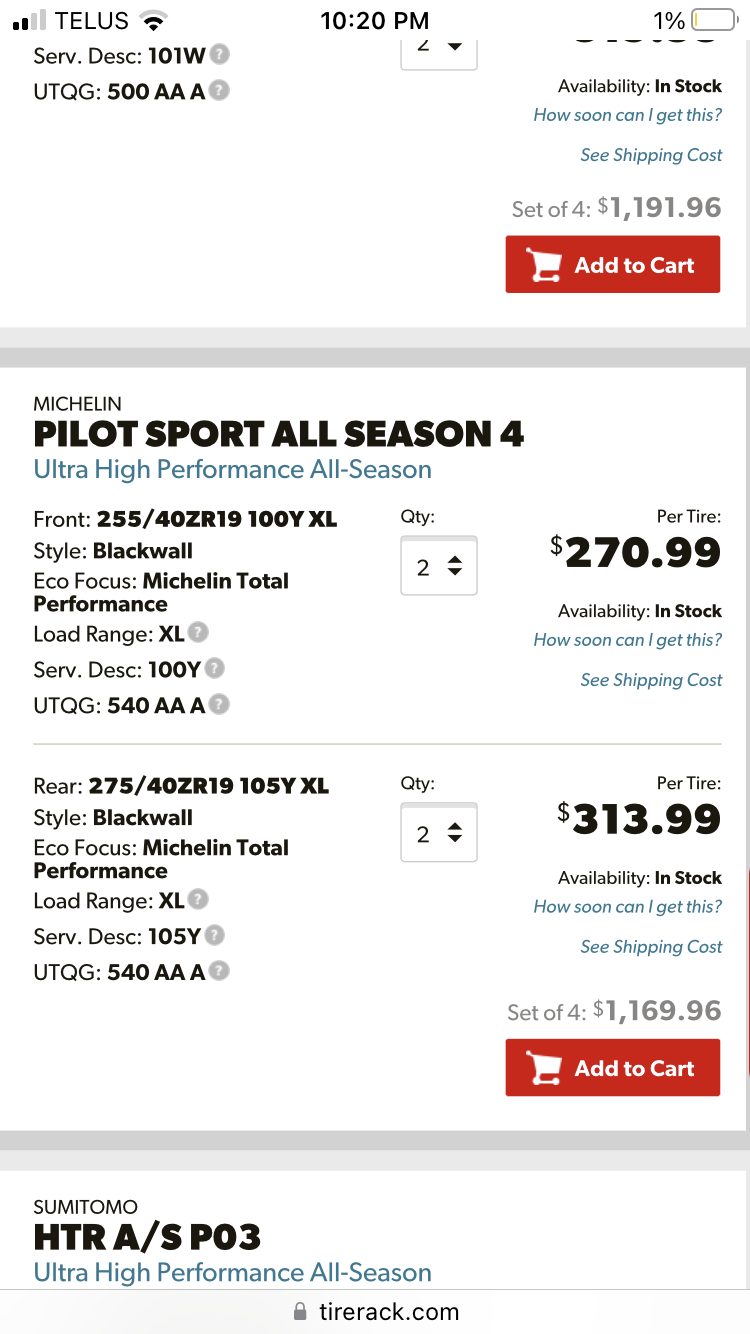Open Sumitomo HTR A/S P03 product title

(147, 1237)
